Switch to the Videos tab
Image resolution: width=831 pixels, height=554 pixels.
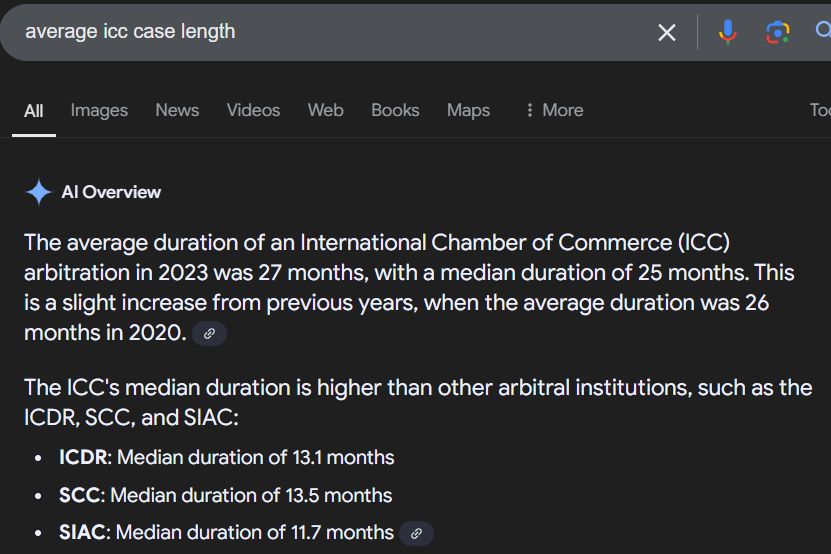click(253, 110)
